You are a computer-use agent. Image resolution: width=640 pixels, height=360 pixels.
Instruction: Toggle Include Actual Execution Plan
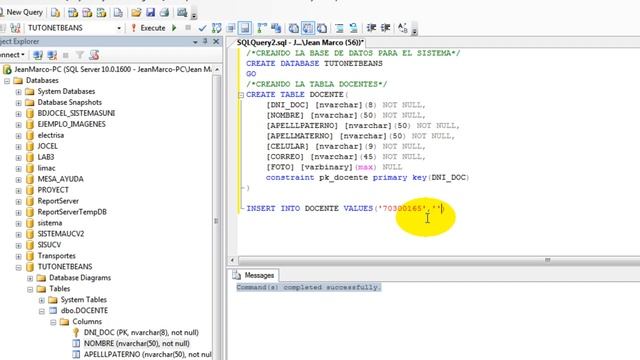[x=262, y=28]
